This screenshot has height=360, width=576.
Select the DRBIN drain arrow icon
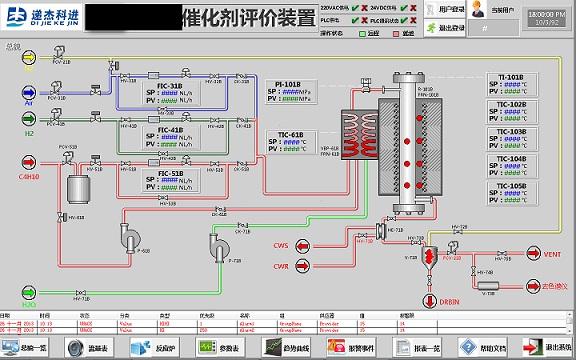(x=429, y=301)
